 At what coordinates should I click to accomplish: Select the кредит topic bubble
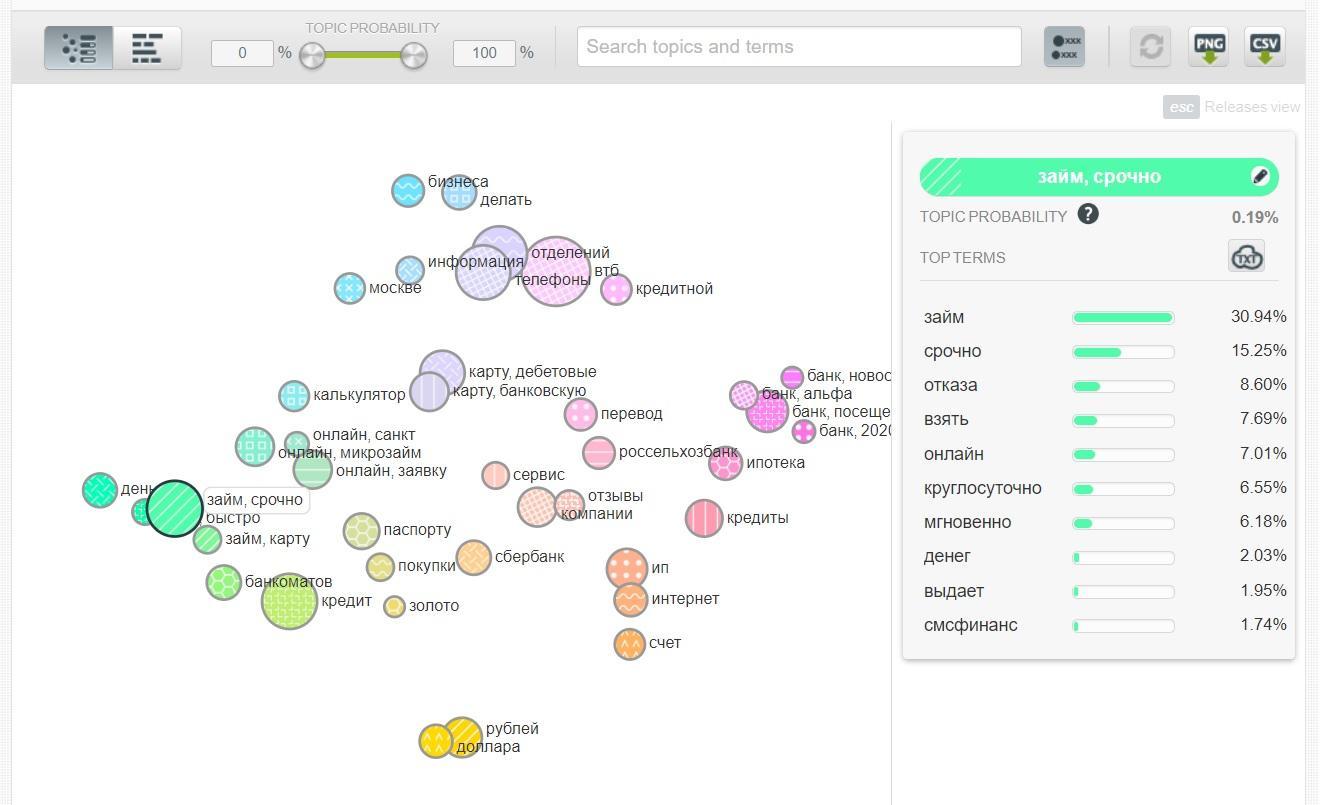(x=289, y=601)
